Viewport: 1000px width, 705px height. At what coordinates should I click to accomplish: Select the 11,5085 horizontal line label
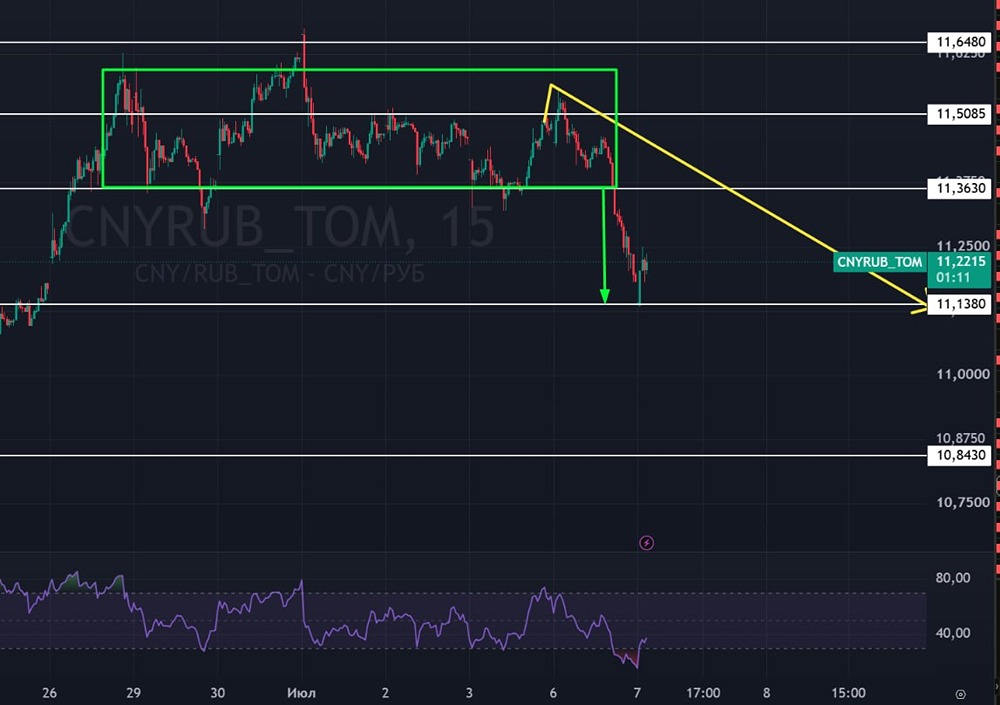960,114
